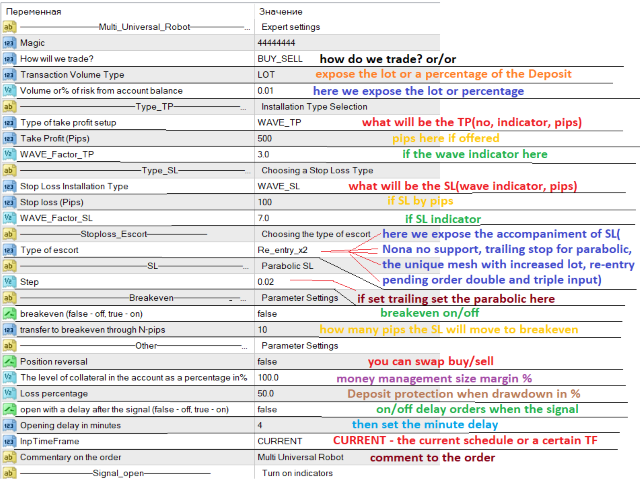The image size is (640, 480).
Task: Select the 'InpTimeFrame' variable name
Action: 50,441
